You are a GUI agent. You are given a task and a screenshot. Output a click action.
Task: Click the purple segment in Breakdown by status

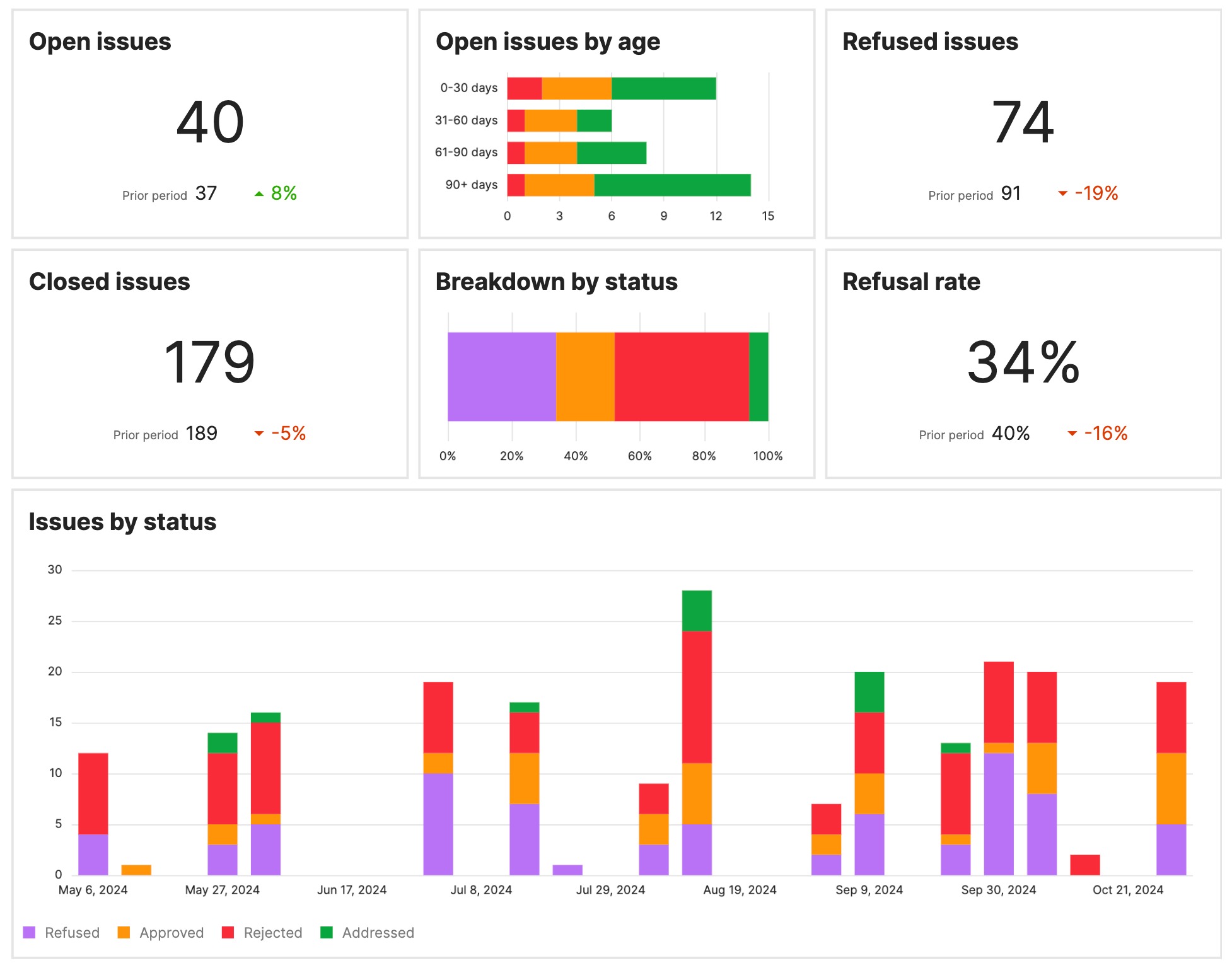point(501,376)
